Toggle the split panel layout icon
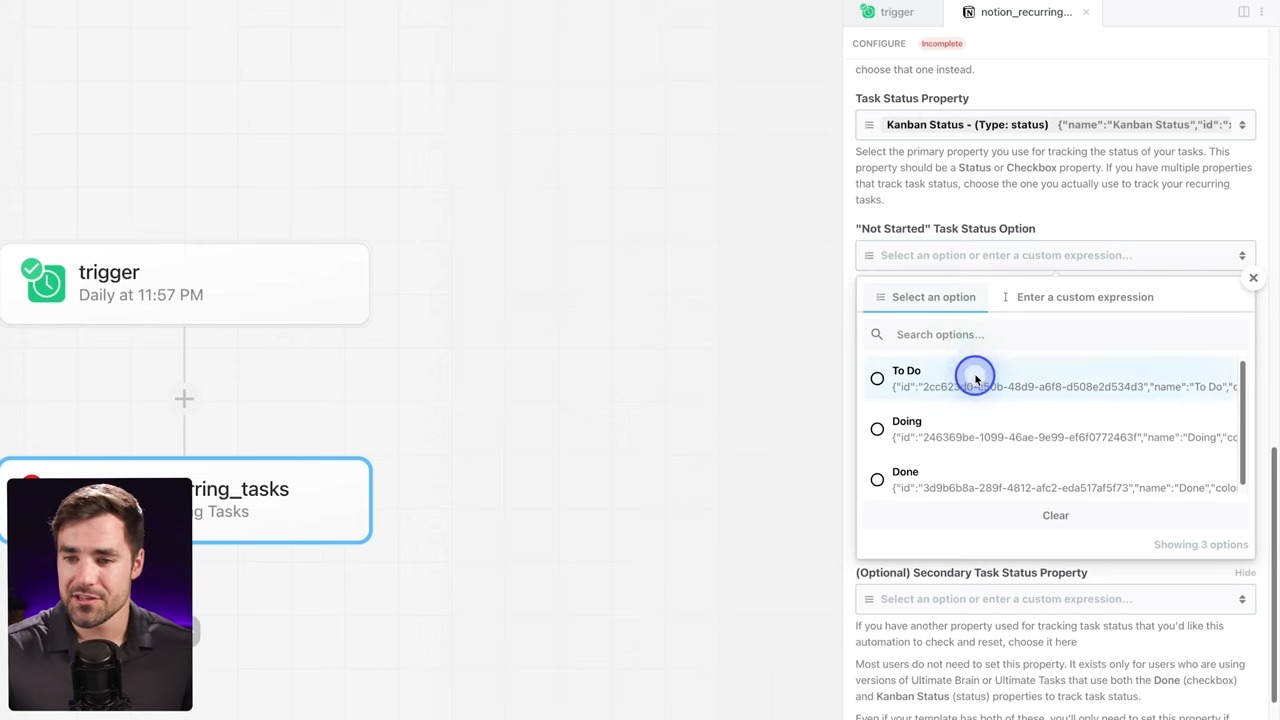 (1243, 12)
